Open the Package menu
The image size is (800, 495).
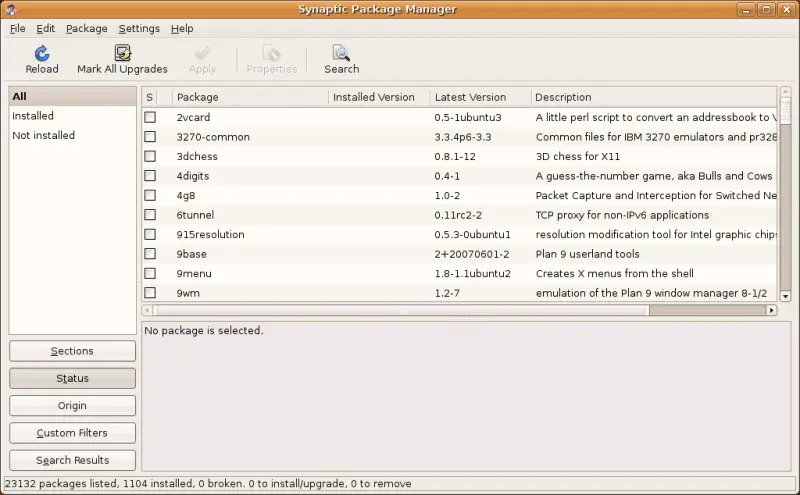tap(87, 29)
